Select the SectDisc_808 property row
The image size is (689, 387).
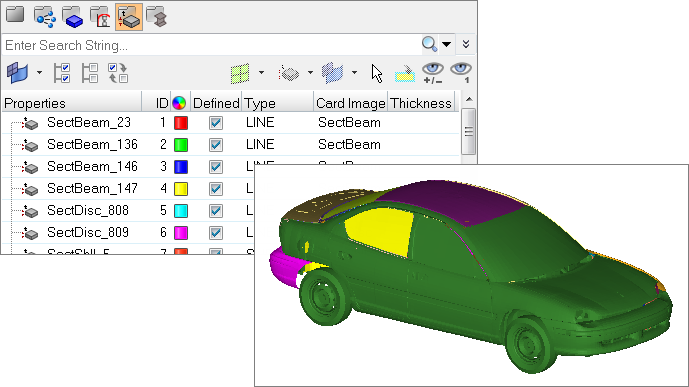pyautogui.click(x=127, y=210)
